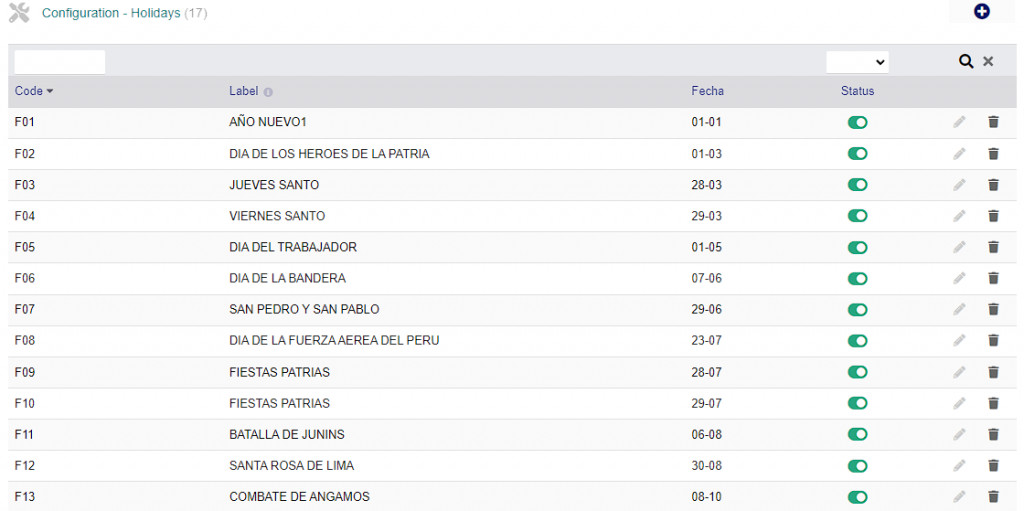This screenshot has width=1024, height=511.
Task: Show info tooltip beside Label header
Action: tap(268, 92)
